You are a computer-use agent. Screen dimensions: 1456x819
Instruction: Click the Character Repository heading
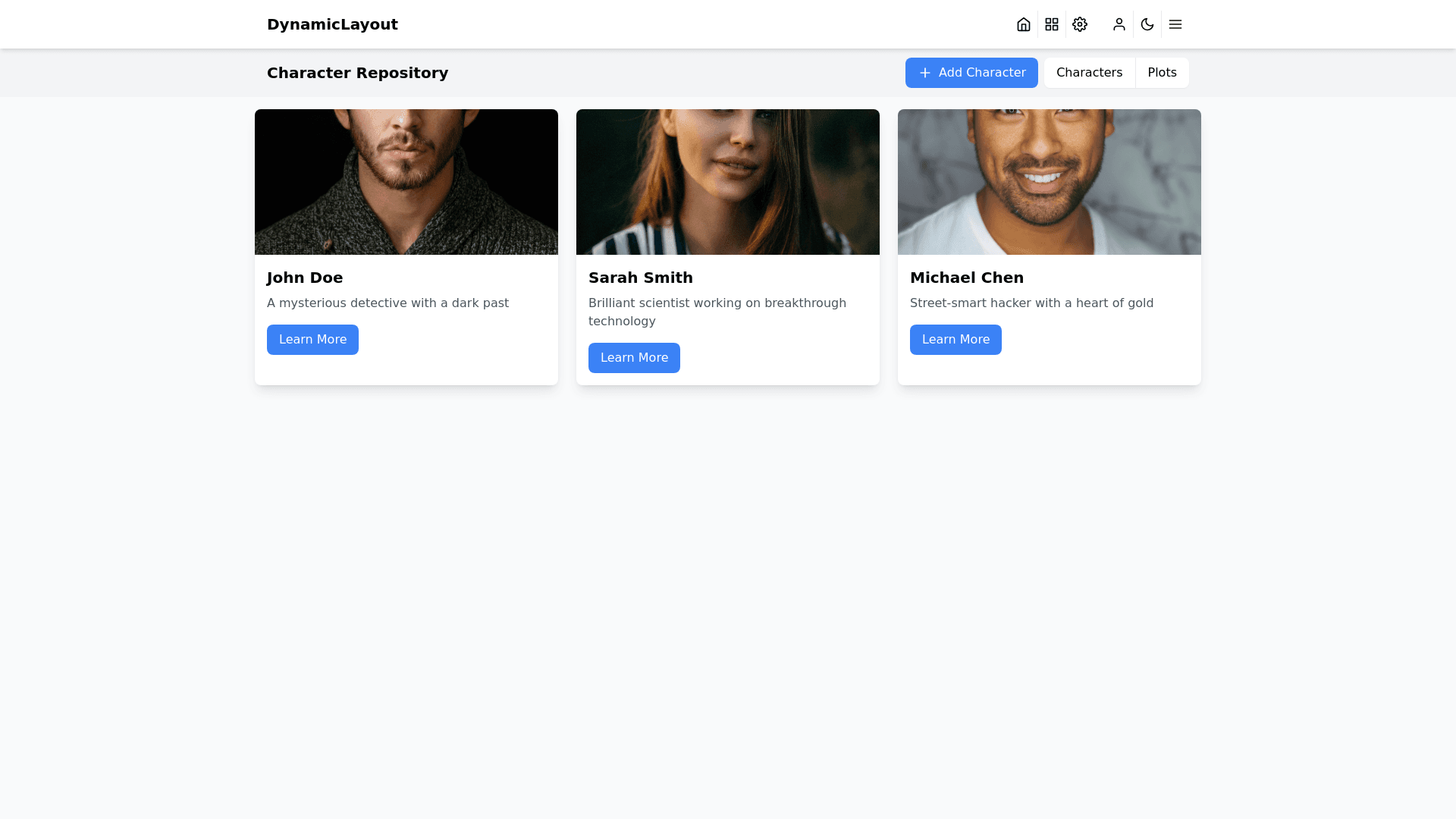(357, 73)
